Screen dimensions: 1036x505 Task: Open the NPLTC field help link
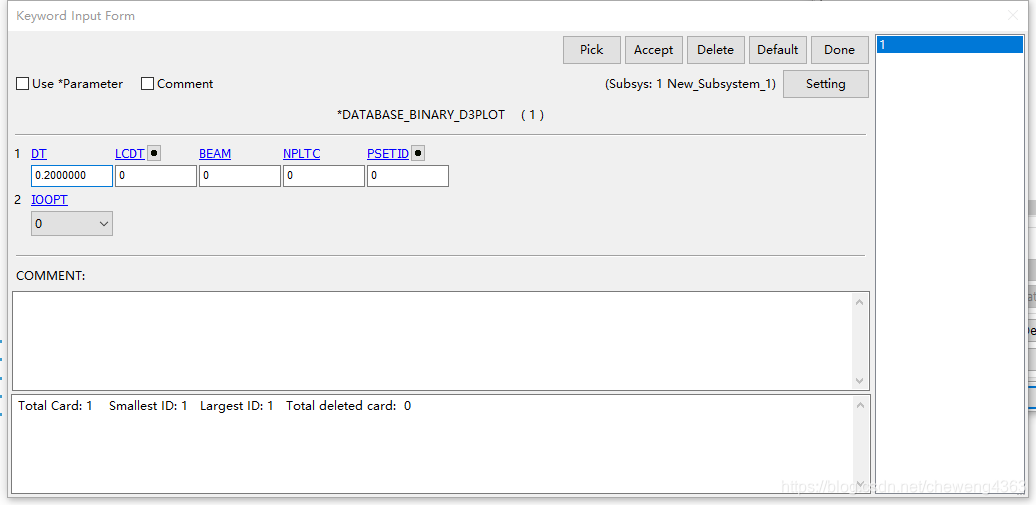coord(301,154)
